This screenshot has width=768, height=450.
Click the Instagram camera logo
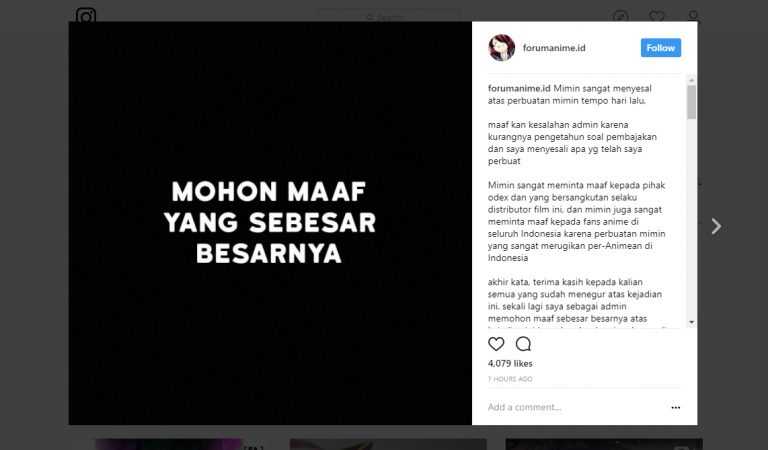click(86, 16)
